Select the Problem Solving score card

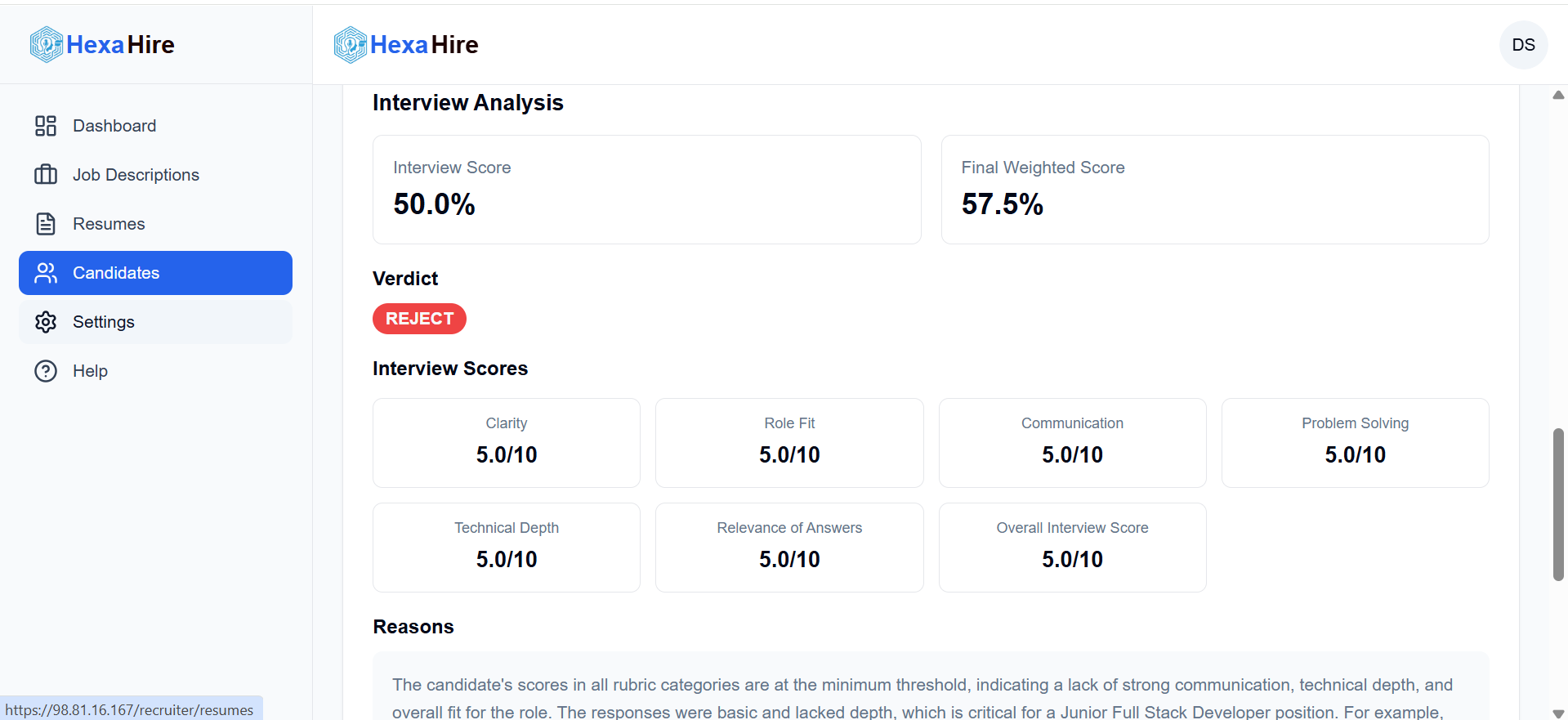pos(1355,442)
